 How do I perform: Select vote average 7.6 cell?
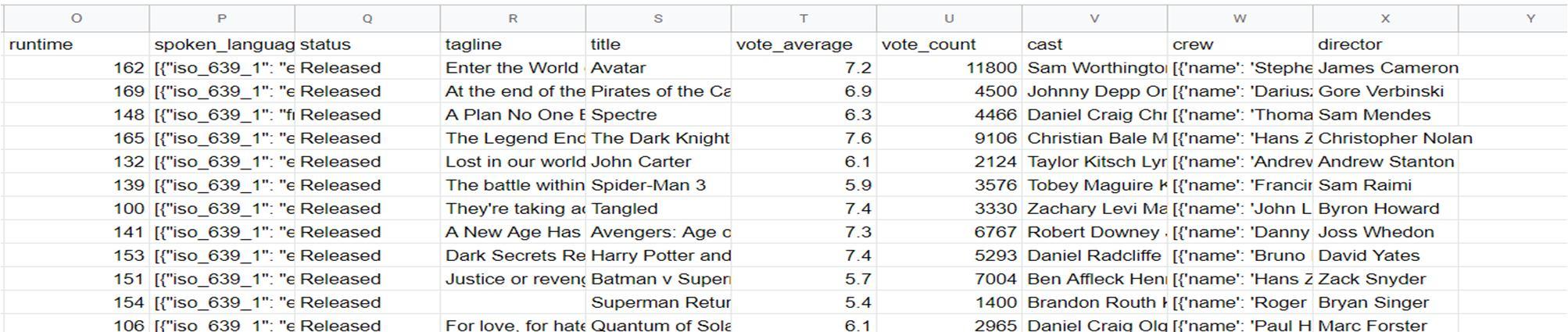tap(804, 138)
